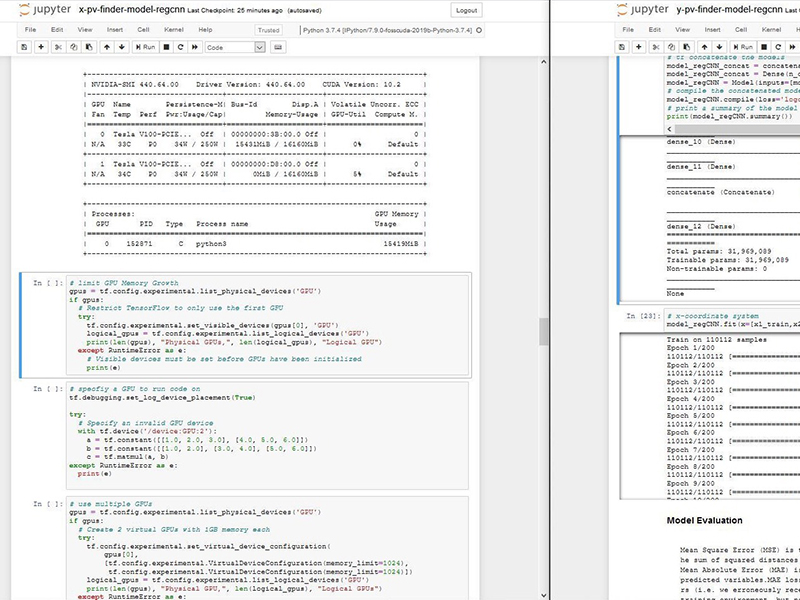Move cell down in x-pv-finder notebook
Screen dimensions: 800x600
tap(121, 47)
